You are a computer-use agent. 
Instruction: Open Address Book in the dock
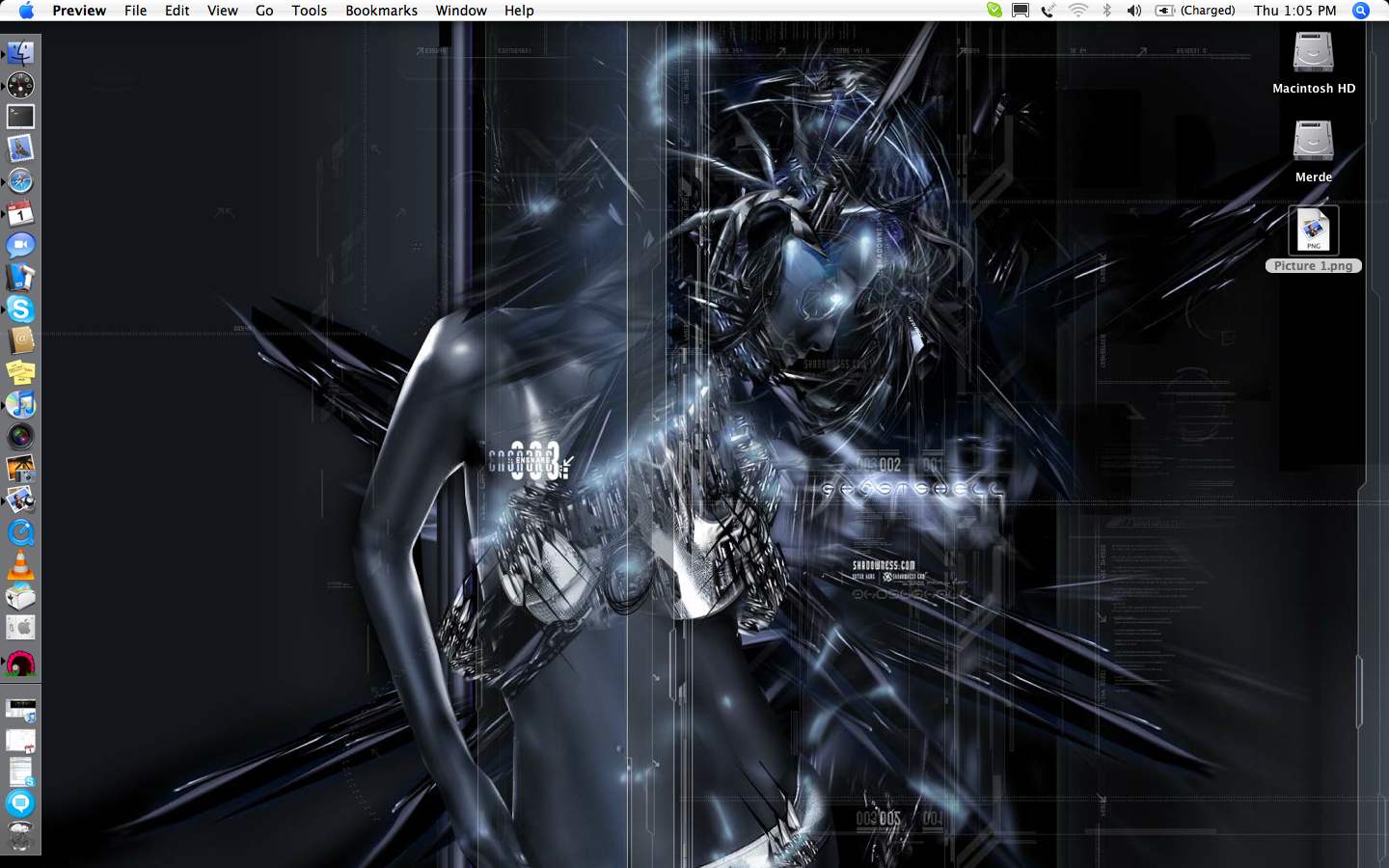coord(20,340)
